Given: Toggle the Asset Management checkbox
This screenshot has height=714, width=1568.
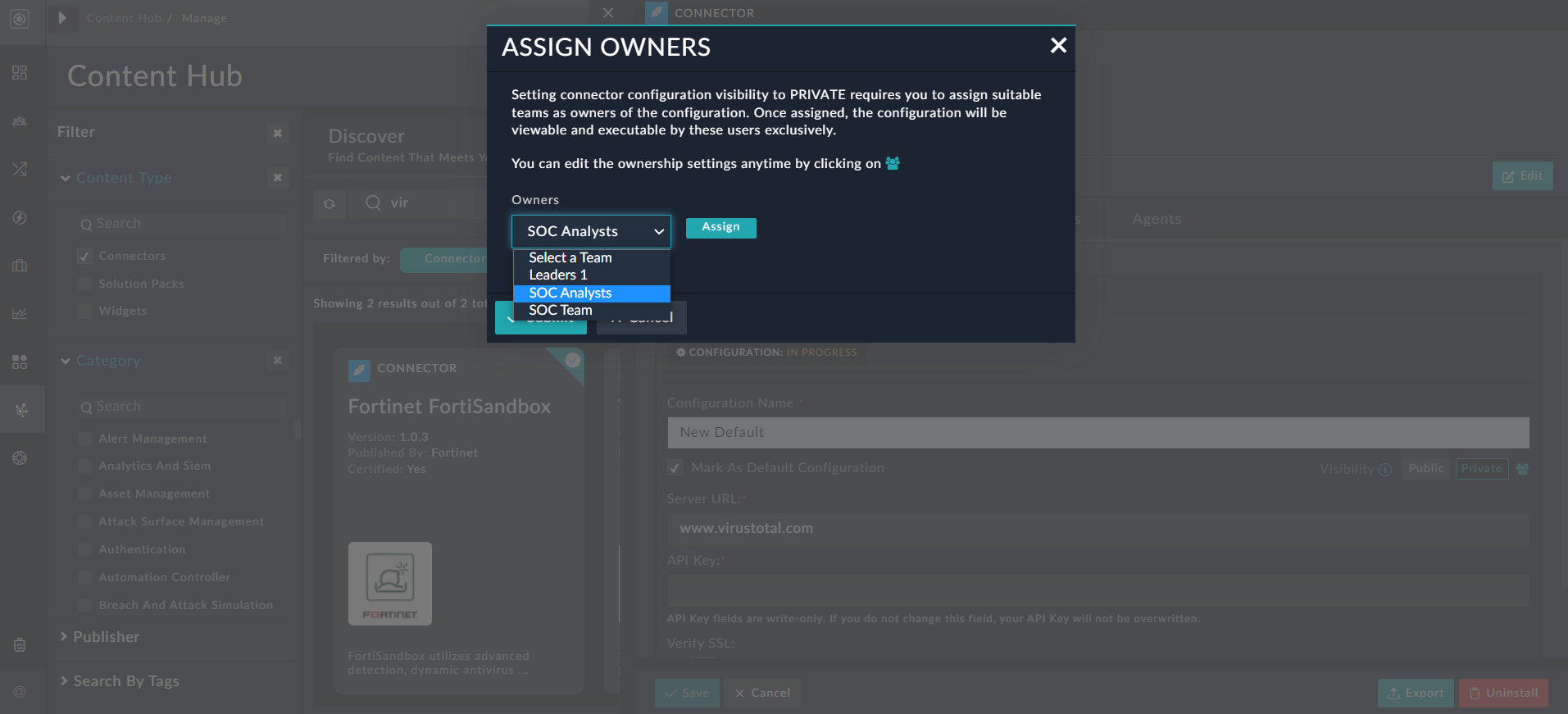Looking at the screenshot, I should 84,493.
